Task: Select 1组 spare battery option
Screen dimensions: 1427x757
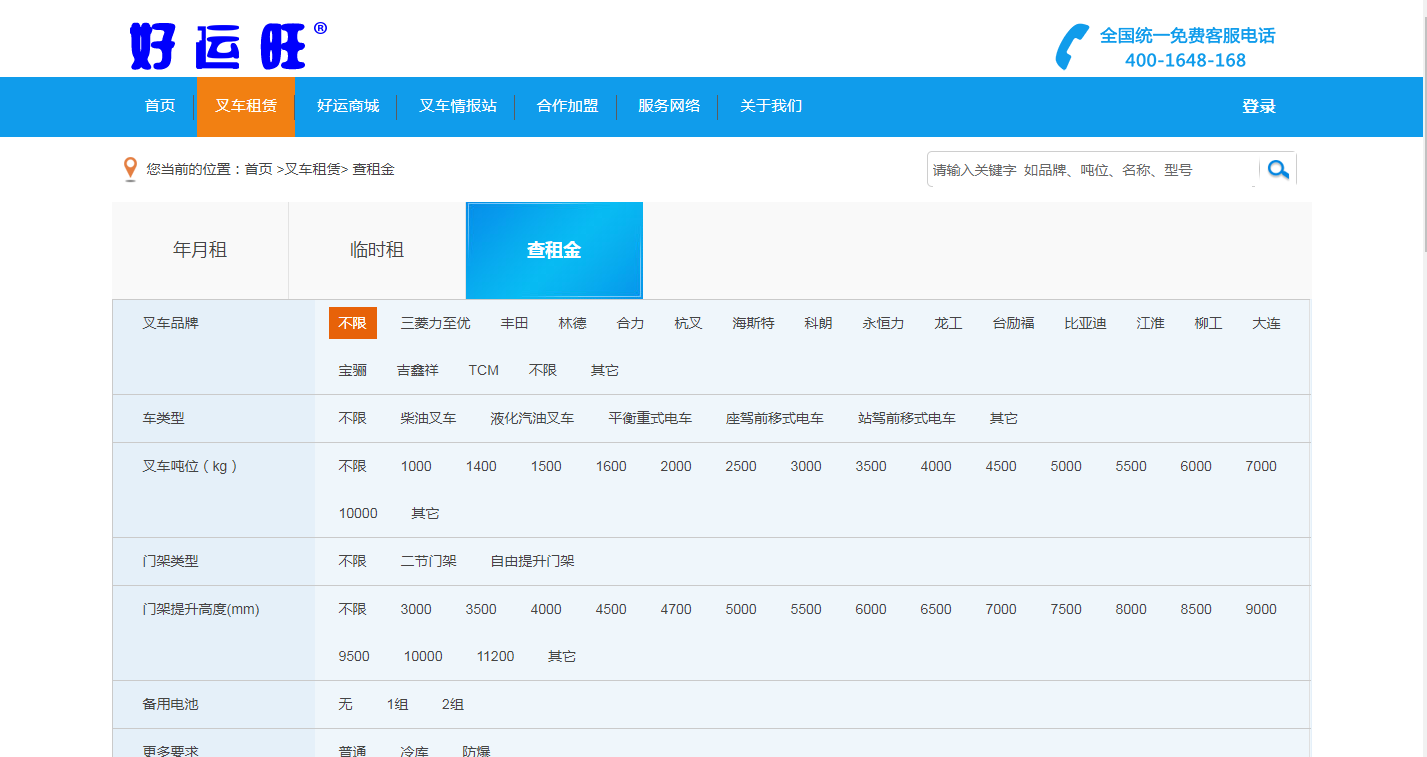Action: [398, 704]
